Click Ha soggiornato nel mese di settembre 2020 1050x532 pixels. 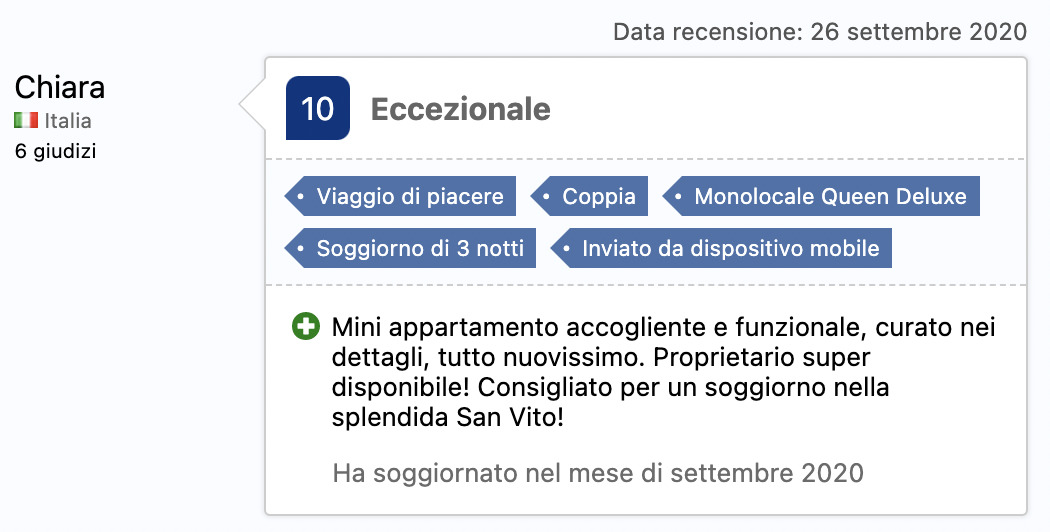coord(598,473)
